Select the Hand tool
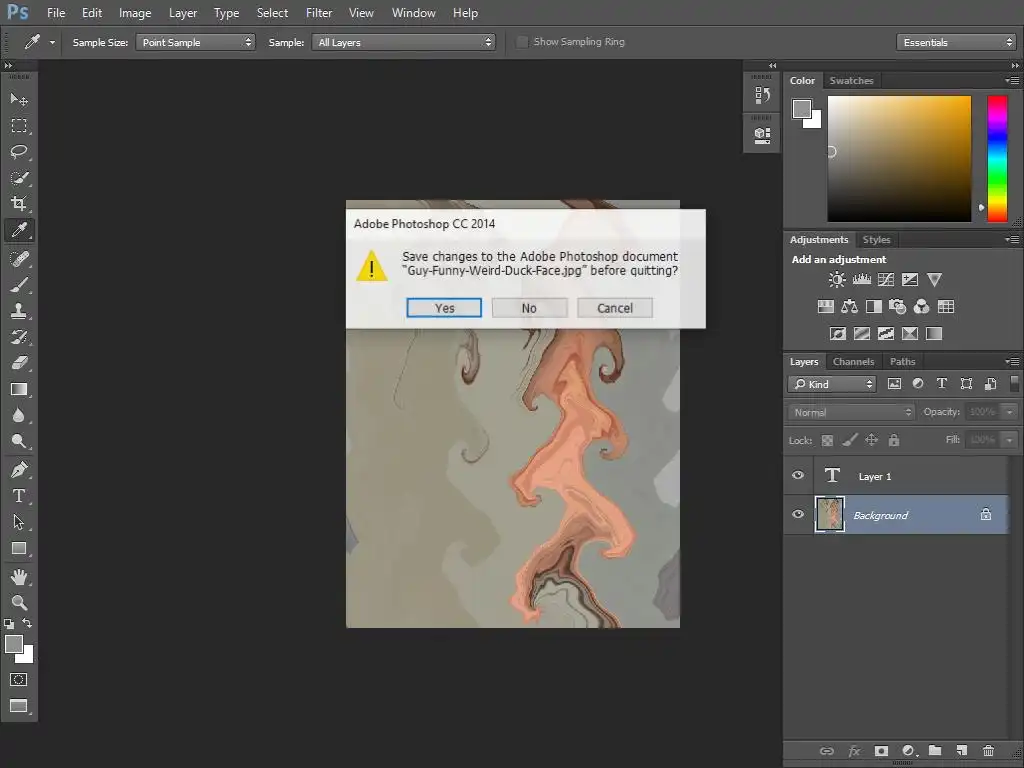The height and width of the screenshot is (768, 1024). pyautogui.click(x=19, y=576)
